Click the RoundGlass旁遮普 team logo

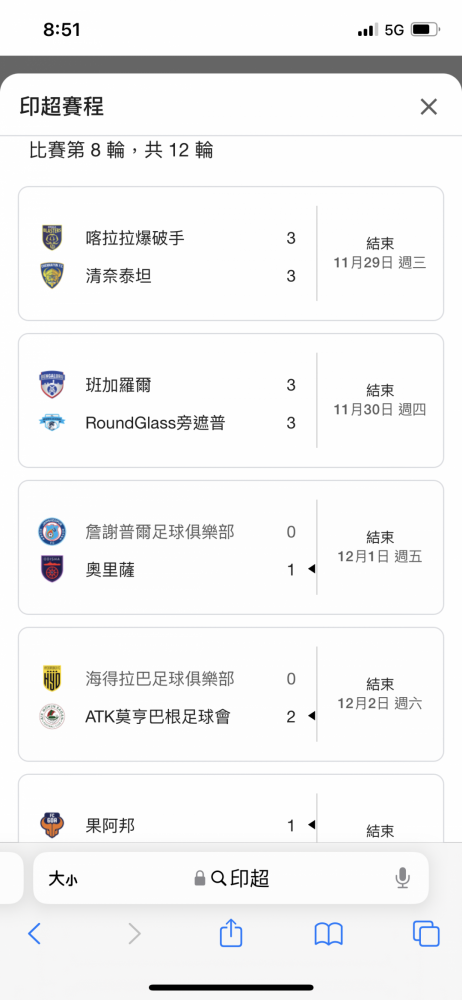pos(52,423)
